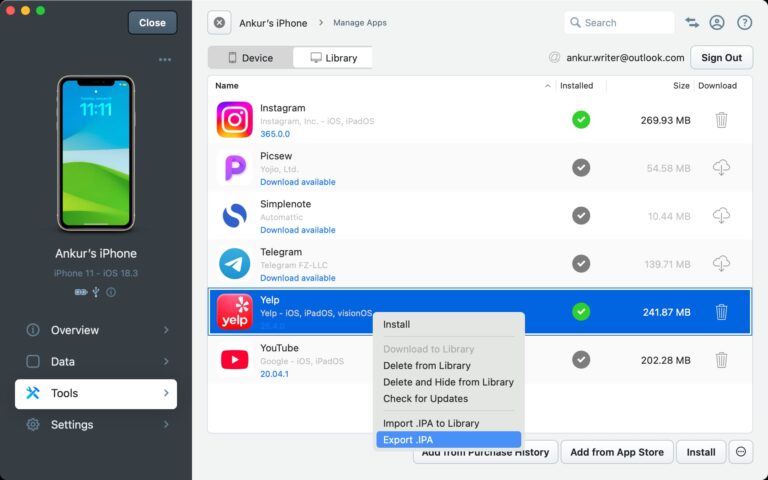This screenshot has height=480, width=768.
Task: Delete Yelp using its trash icon
Action: pyautogui.click(x=721, y=312)
